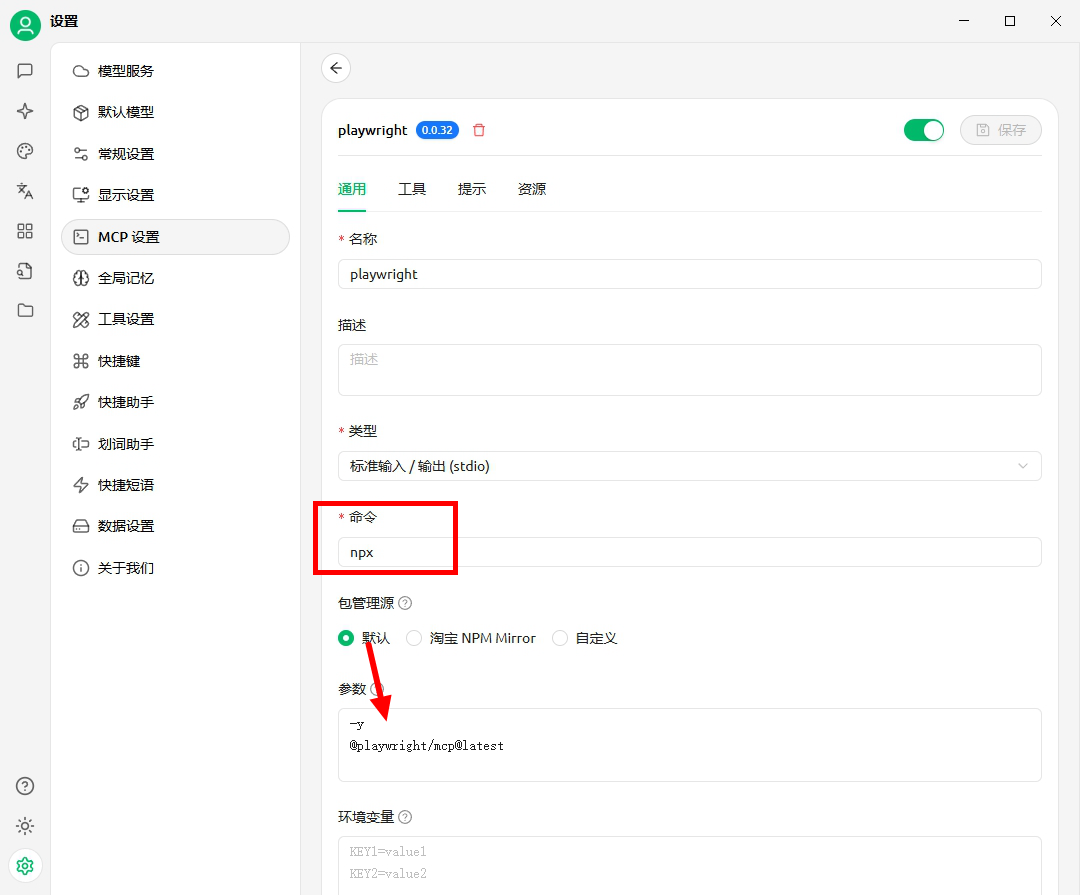Click the 0.0.32 version badge

click(x=437, y=130)
